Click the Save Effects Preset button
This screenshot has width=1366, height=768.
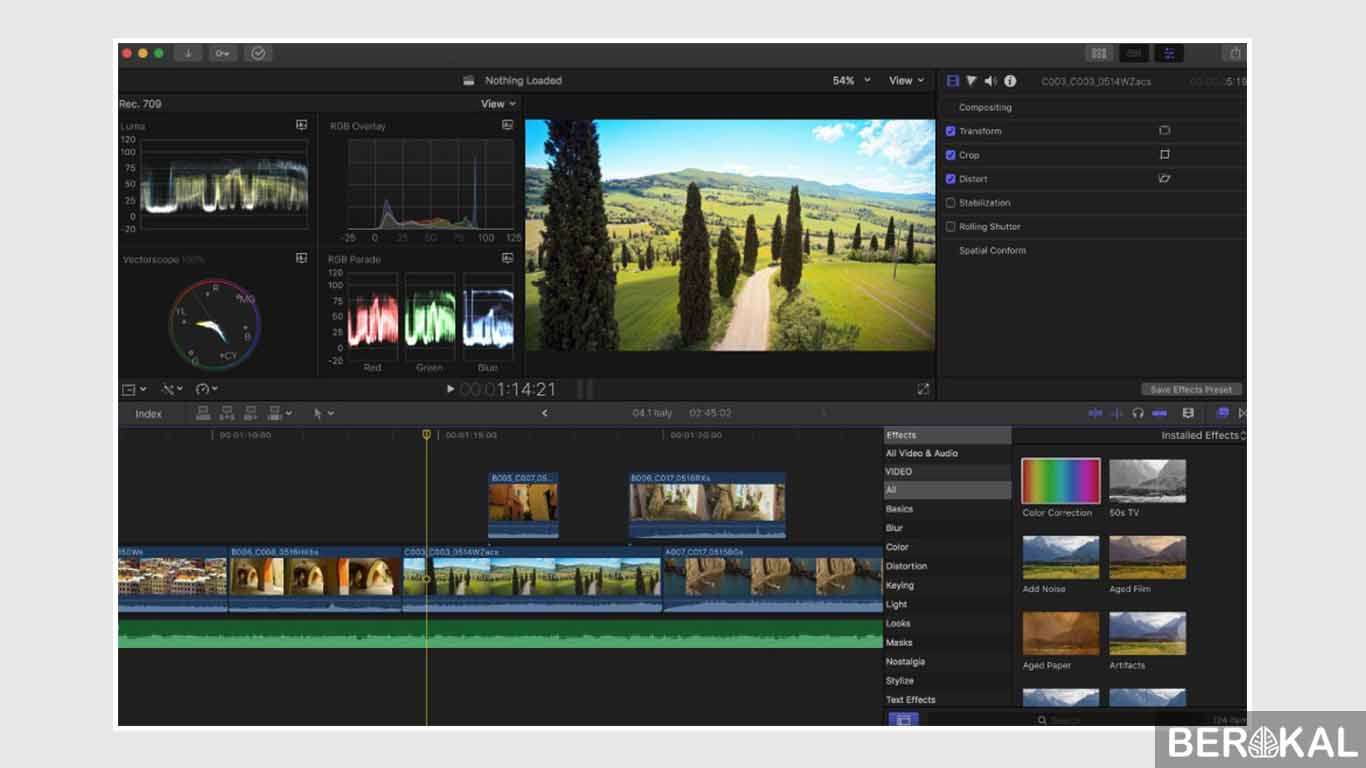(x=1189, y=389)
